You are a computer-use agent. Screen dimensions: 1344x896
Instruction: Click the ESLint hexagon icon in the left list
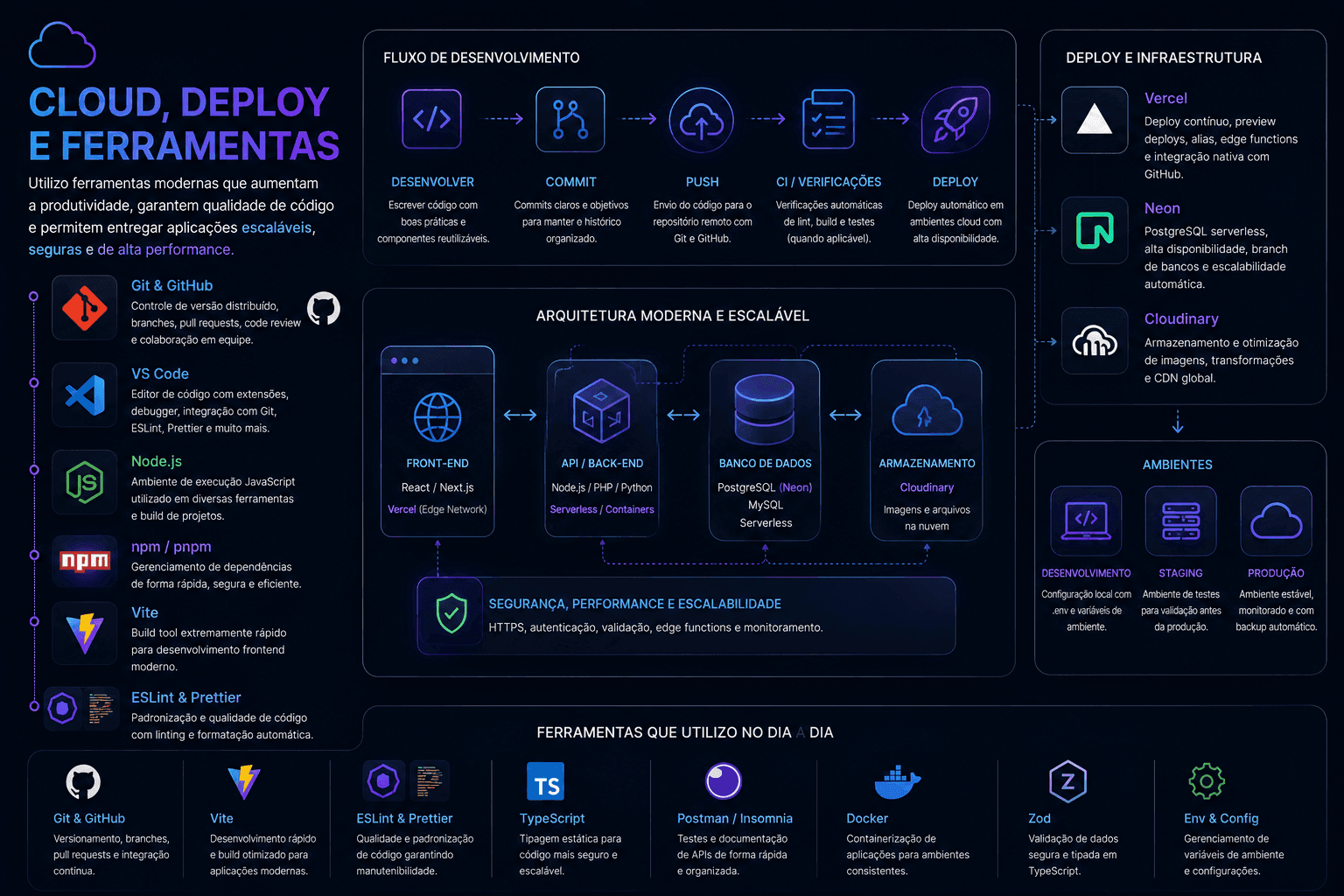click(62, 708)
